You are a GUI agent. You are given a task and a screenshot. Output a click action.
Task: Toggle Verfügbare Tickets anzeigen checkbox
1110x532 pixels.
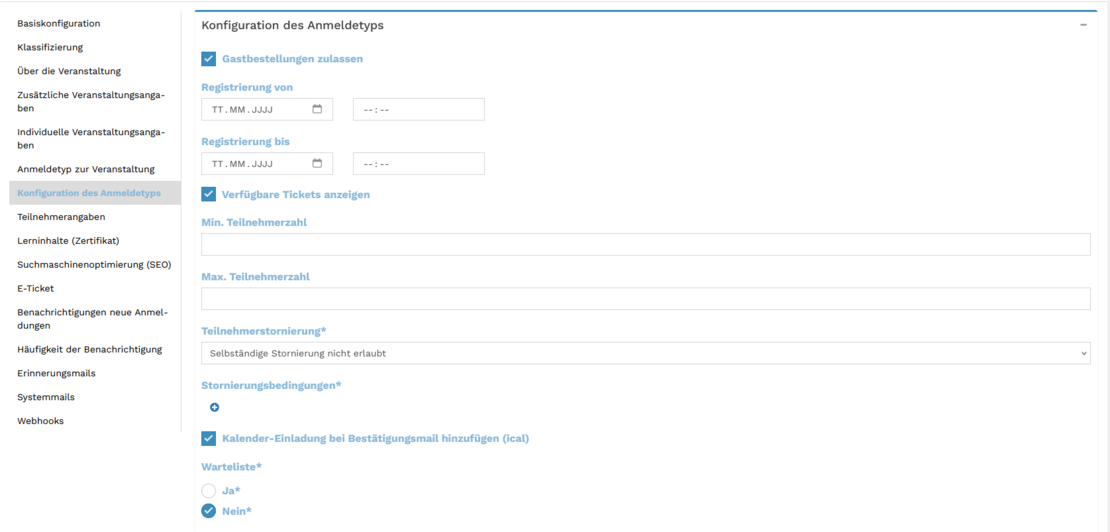209,194
